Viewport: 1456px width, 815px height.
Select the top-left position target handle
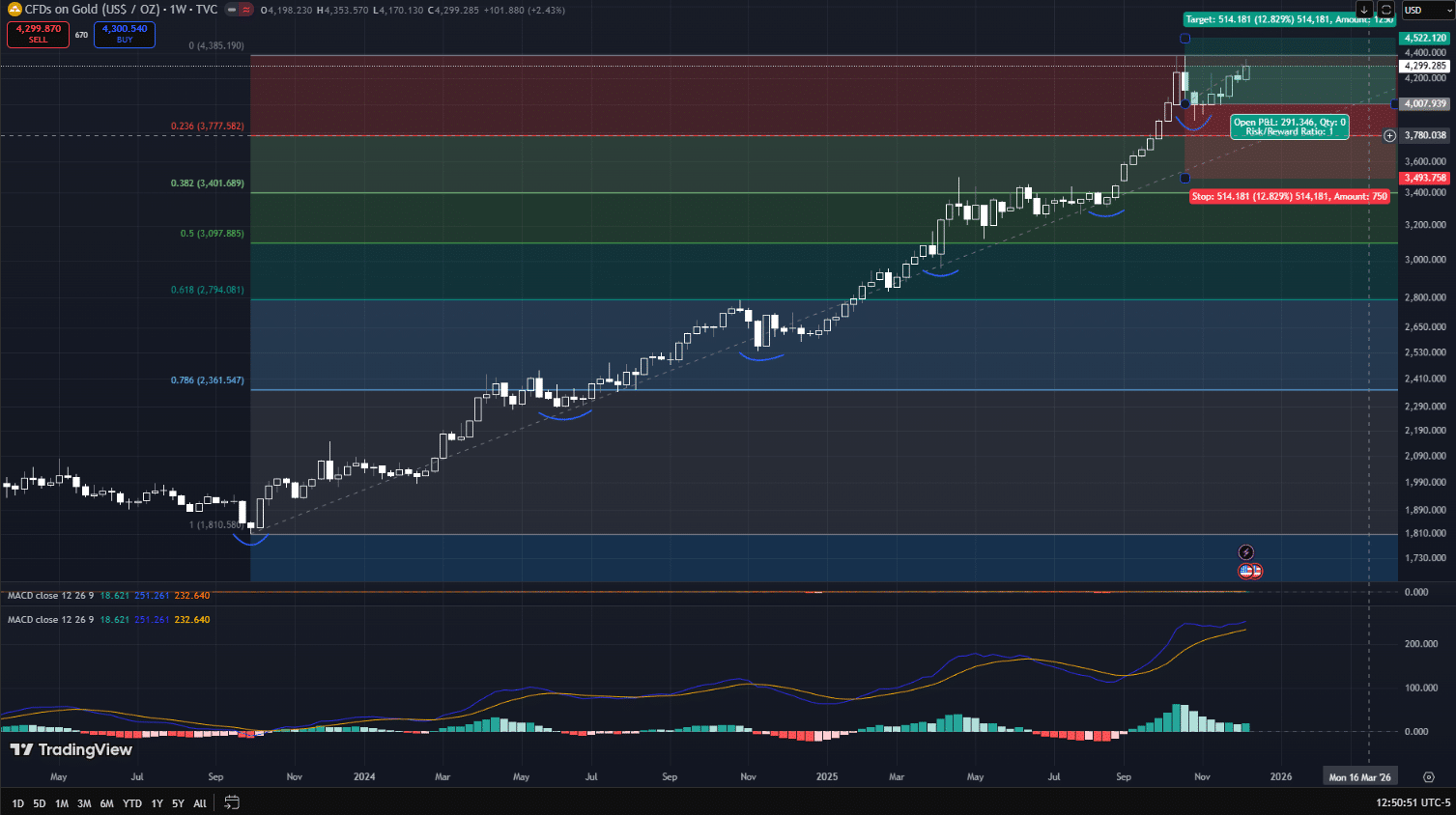point(1185,39)
